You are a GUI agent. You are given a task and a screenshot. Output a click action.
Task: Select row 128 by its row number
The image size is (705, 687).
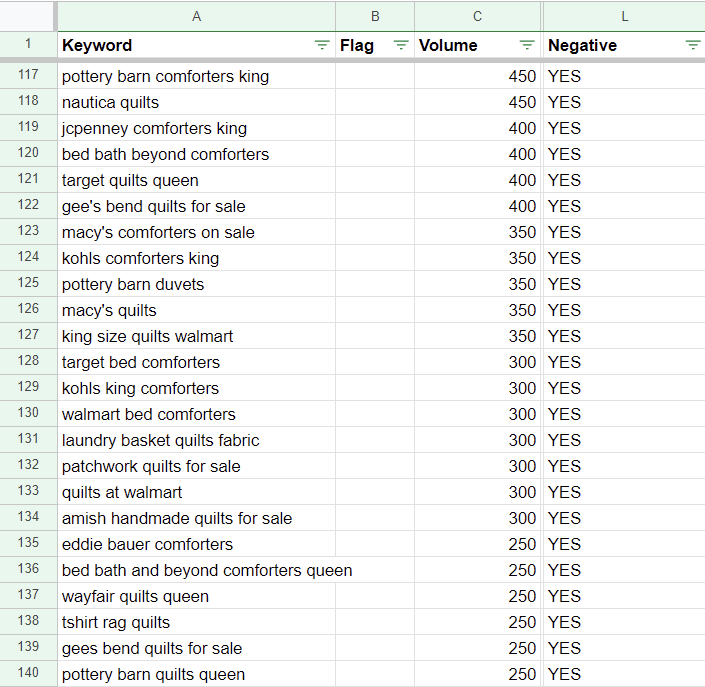coord(28,362)
